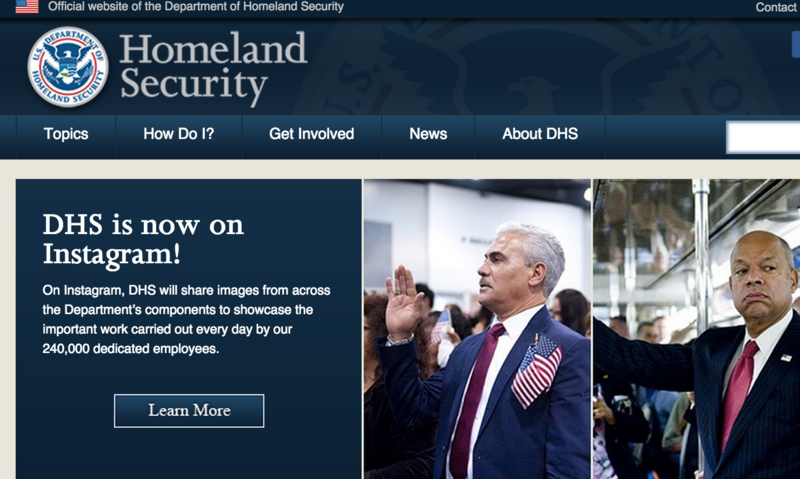800x479 pixels.
Task: Click the Homeland Security wordmark
Action: click(213, 66)
